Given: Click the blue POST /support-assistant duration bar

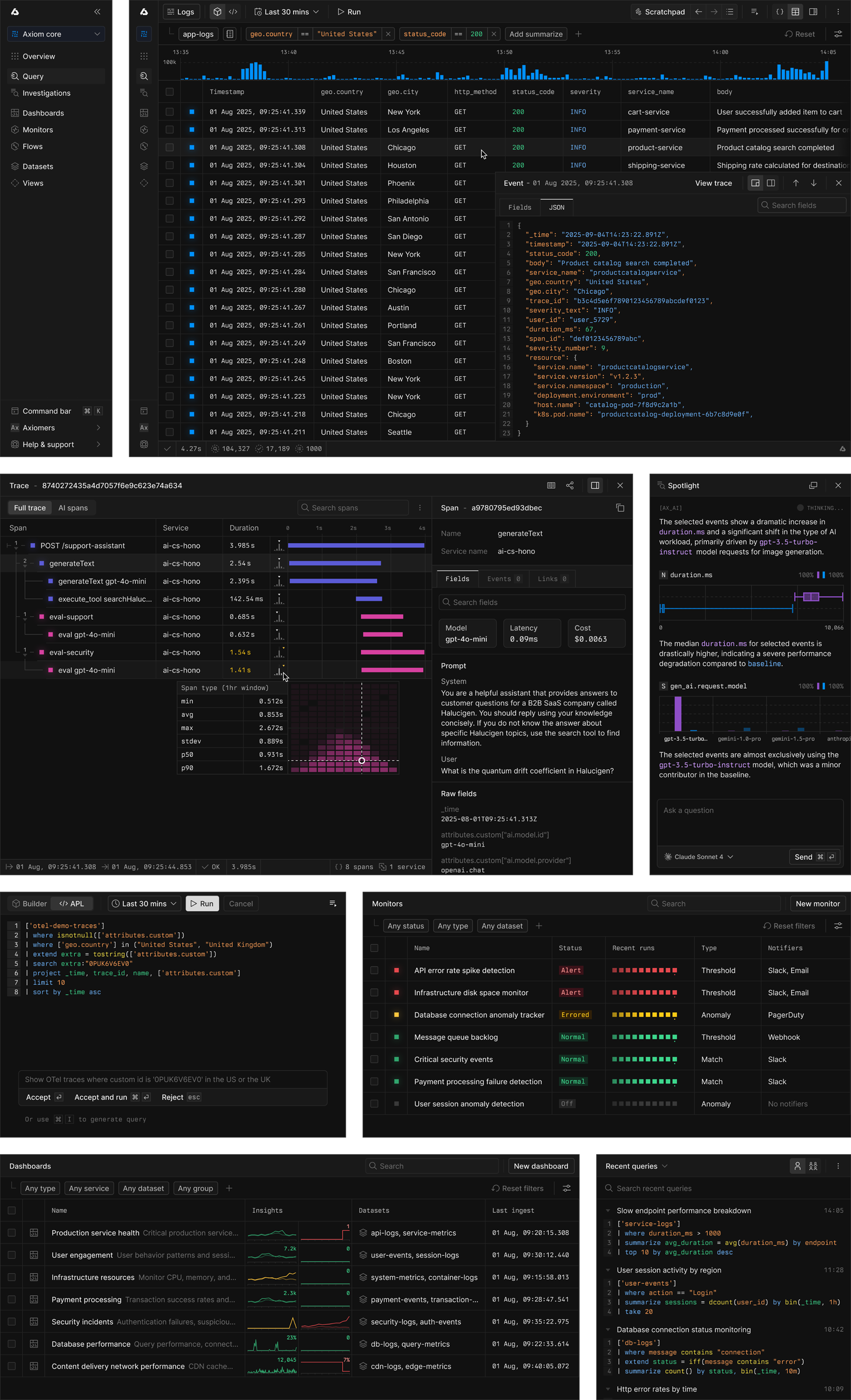Looking at the screenshot, I should [355, 546].
